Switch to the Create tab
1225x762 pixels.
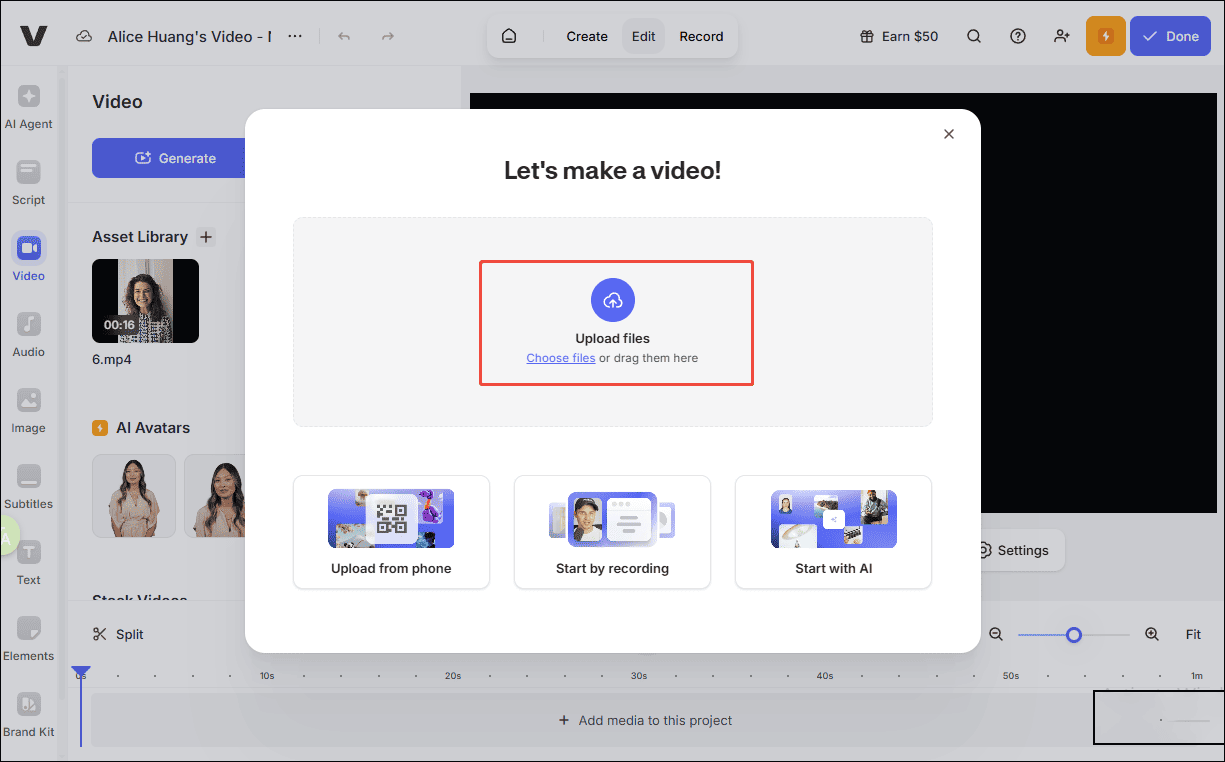(586, 36)
